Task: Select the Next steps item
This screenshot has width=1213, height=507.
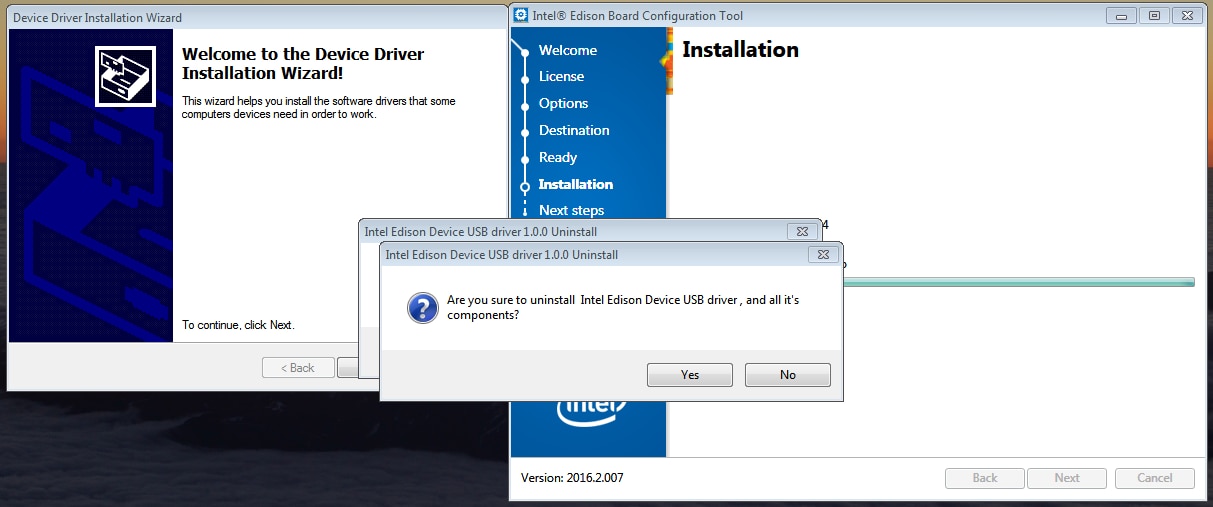Action: (571, 210)
